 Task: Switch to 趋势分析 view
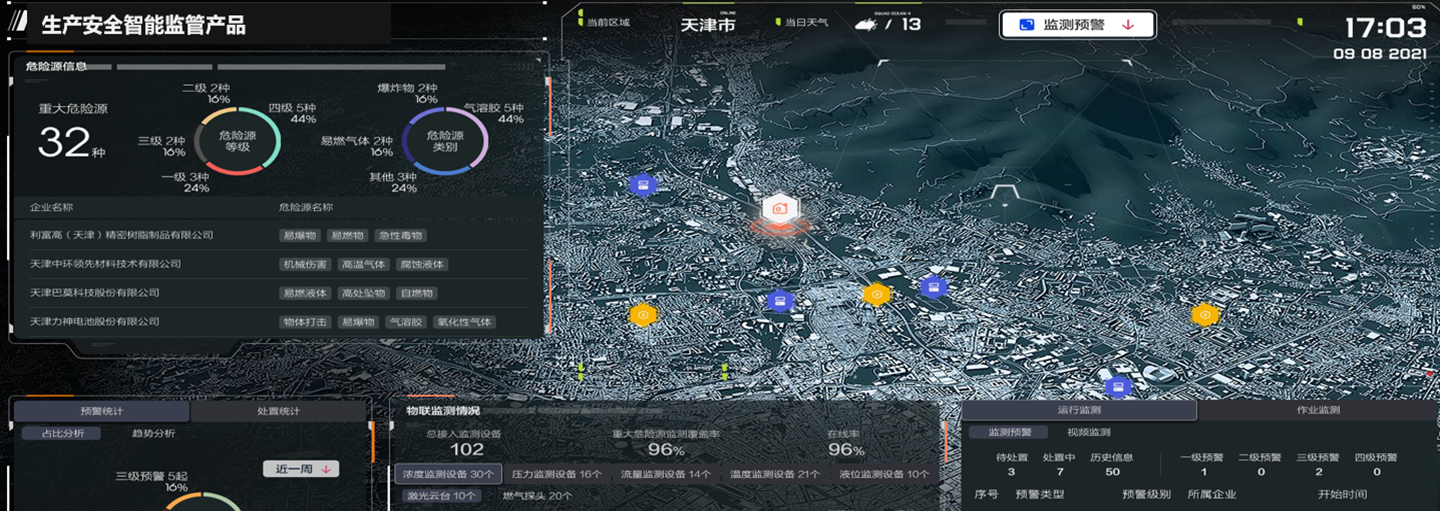tap(153, 433)
